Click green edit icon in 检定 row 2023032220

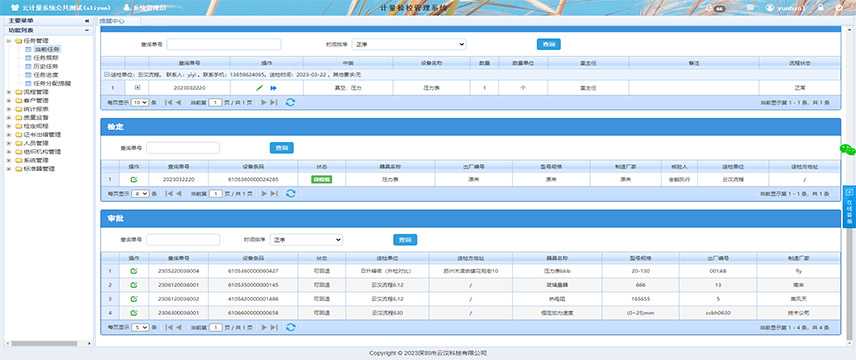coord(134,179)
